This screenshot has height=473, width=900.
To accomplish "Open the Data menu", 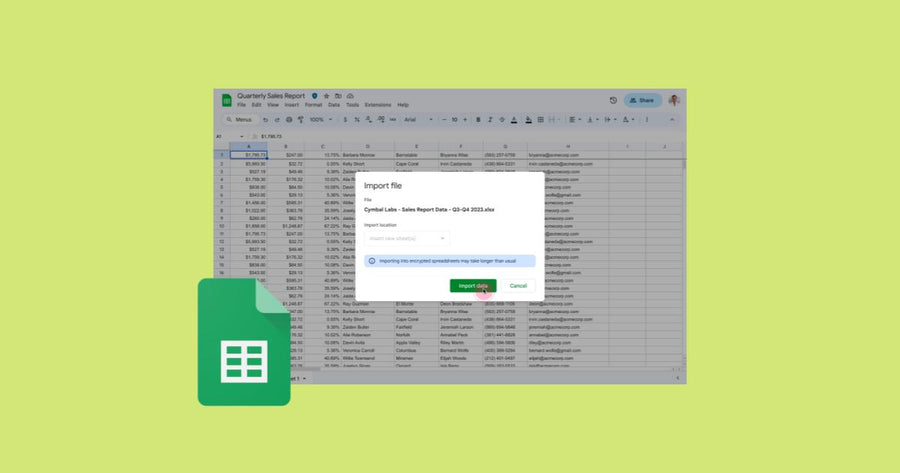I will 334,105.
